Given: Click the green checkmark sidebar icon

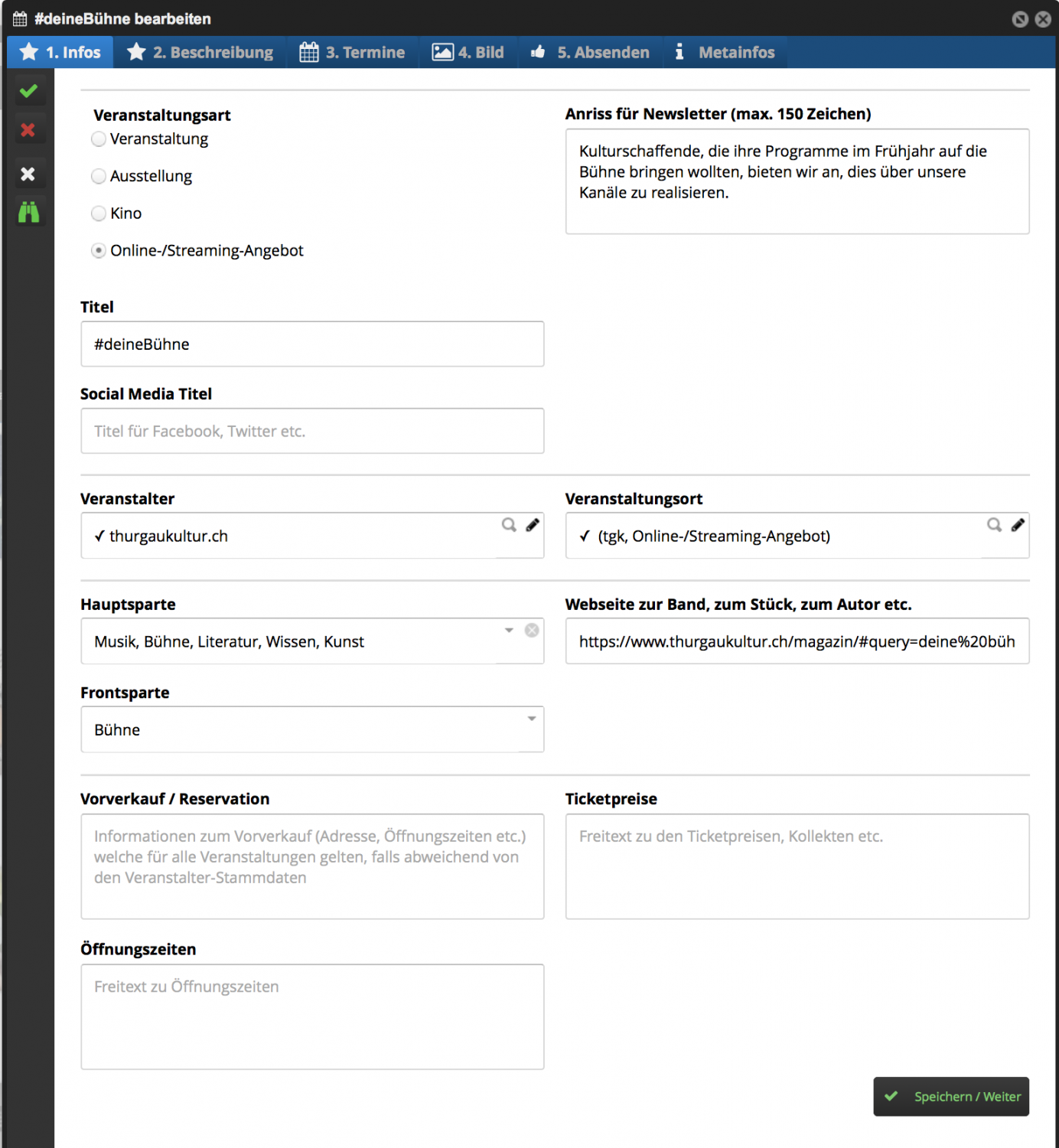Looking at the screenshot, I should (x=28, y=91).
